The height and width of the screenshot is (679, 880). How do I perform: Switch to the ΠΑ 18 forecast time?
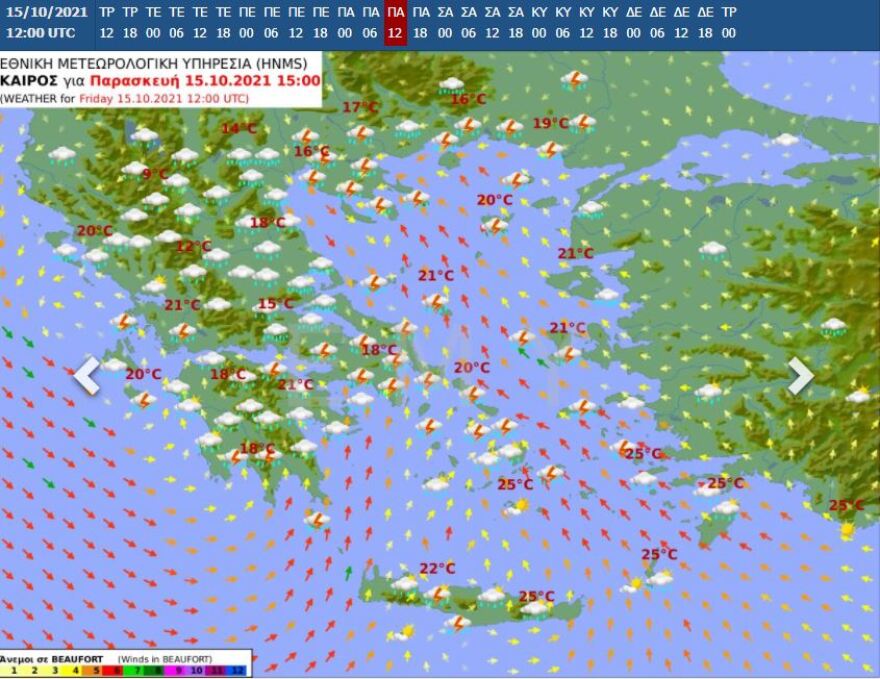(420, 22)
